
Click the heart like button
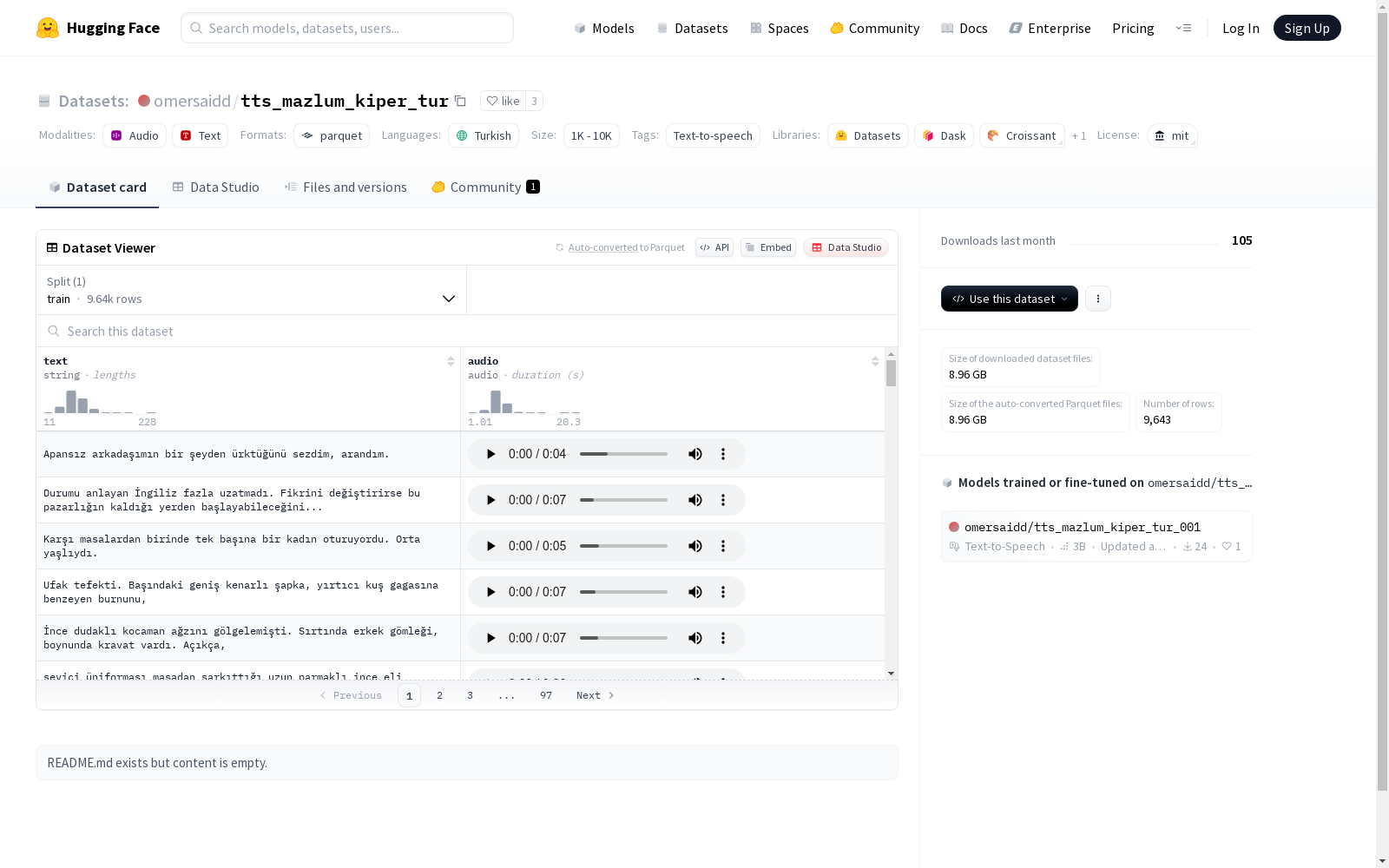503,101
